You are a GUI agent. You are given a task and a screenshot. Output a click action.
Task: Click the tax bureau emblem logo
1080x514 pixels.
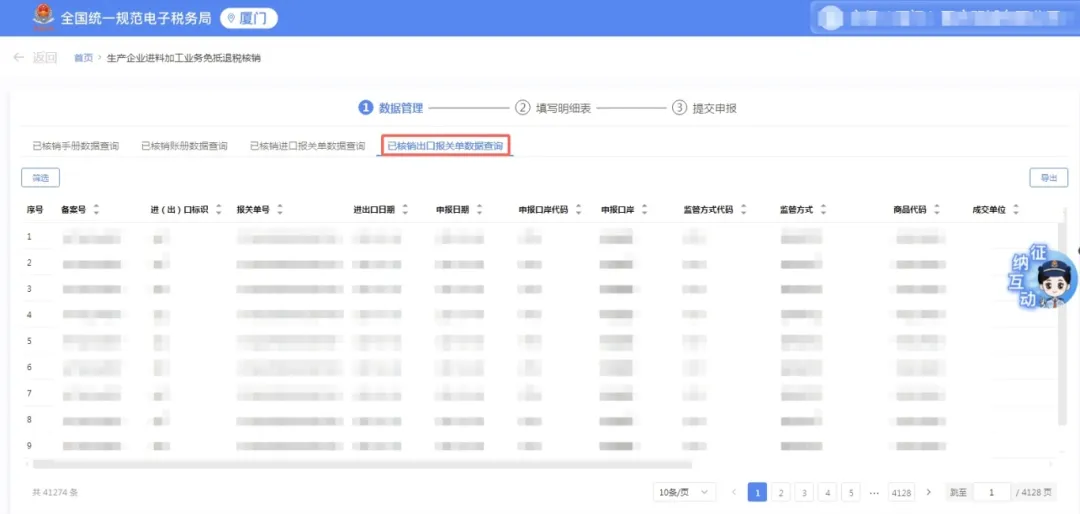(x=43, y=17)
